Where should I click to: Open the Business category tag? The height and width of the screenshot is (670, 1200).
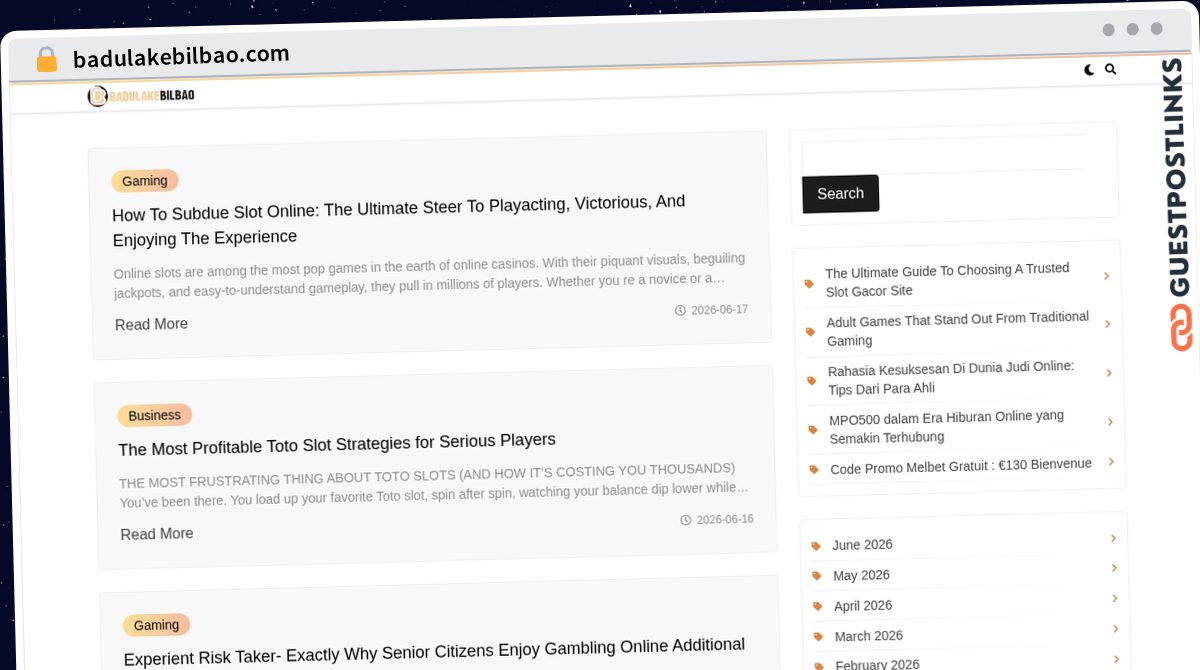tap(154, 415)
